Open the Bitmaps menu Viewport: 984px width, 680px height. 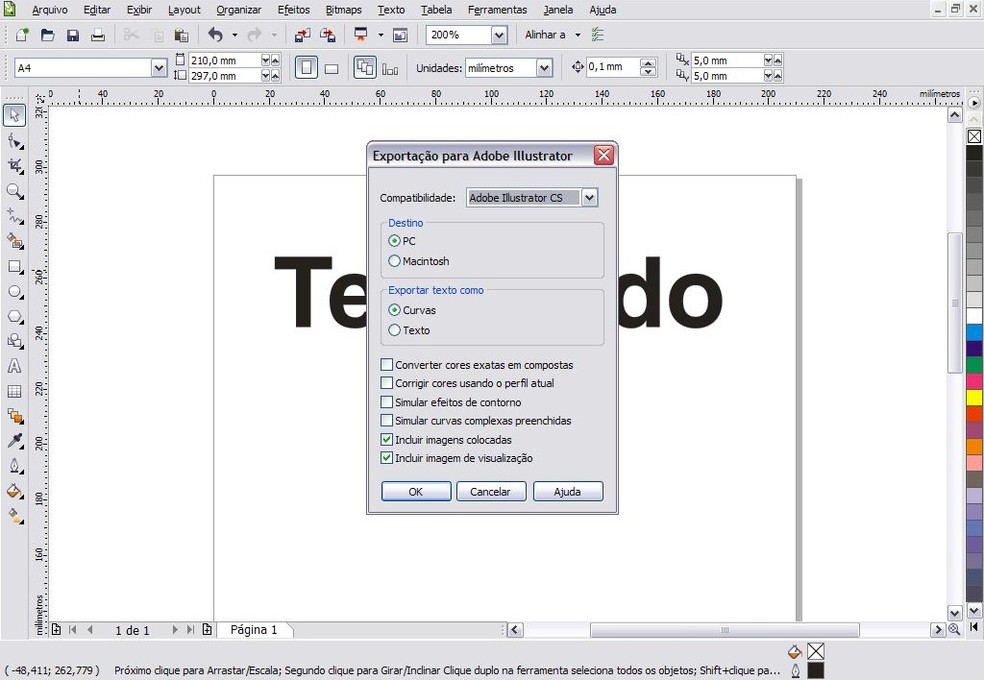point(343,9)
